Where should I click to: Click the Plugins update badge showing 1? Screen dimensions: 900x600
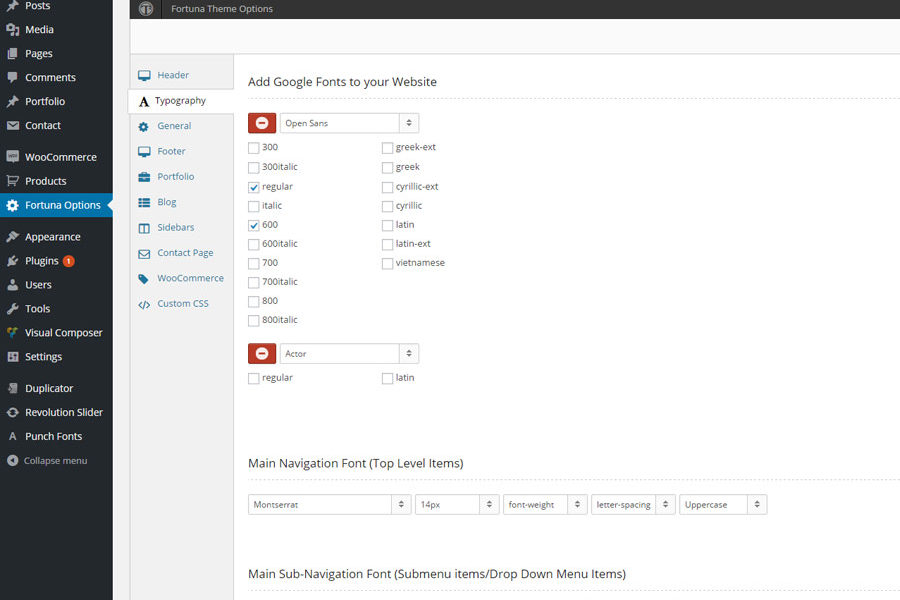click(x=68, y=261)
